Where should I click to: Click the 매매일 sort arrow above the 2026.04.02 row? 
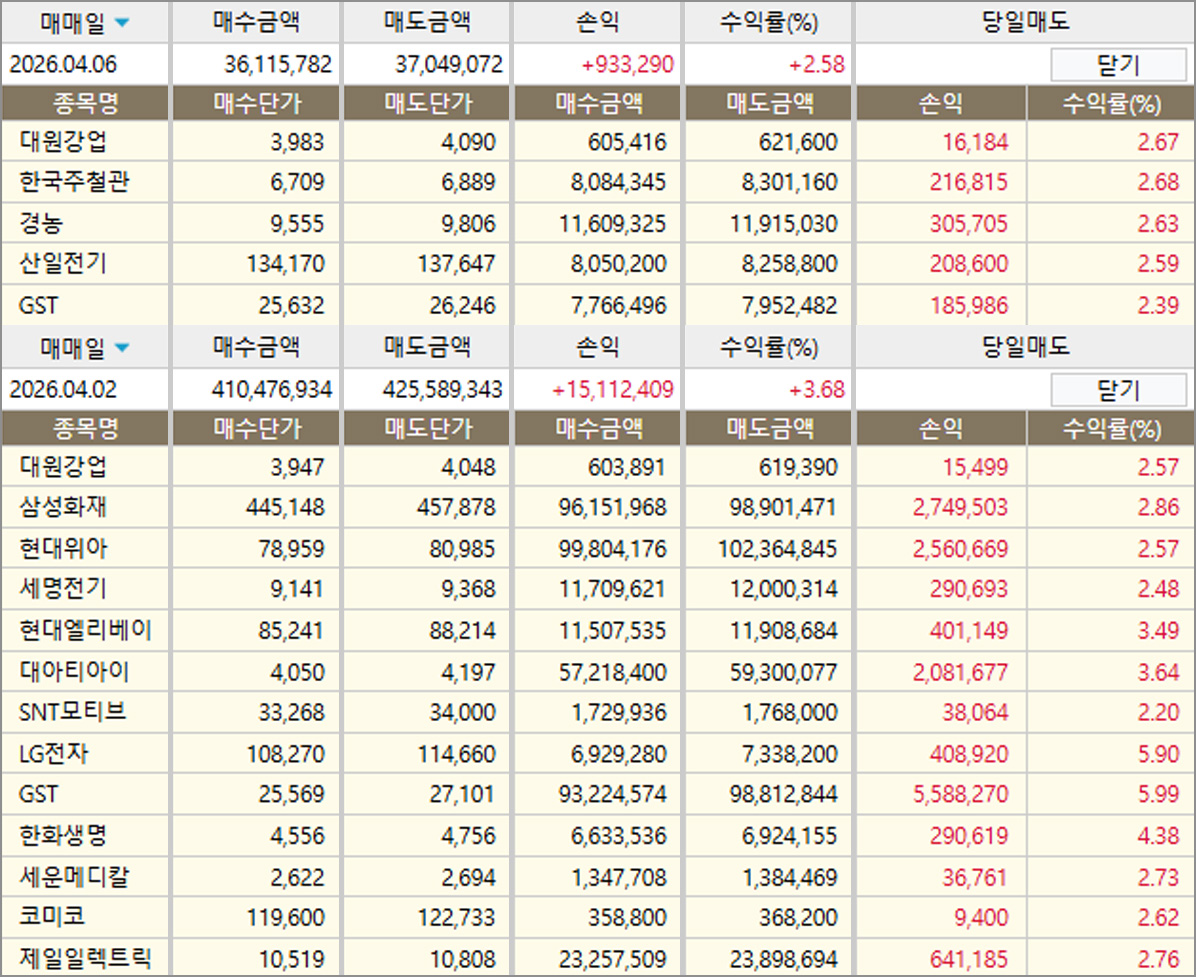122,348
